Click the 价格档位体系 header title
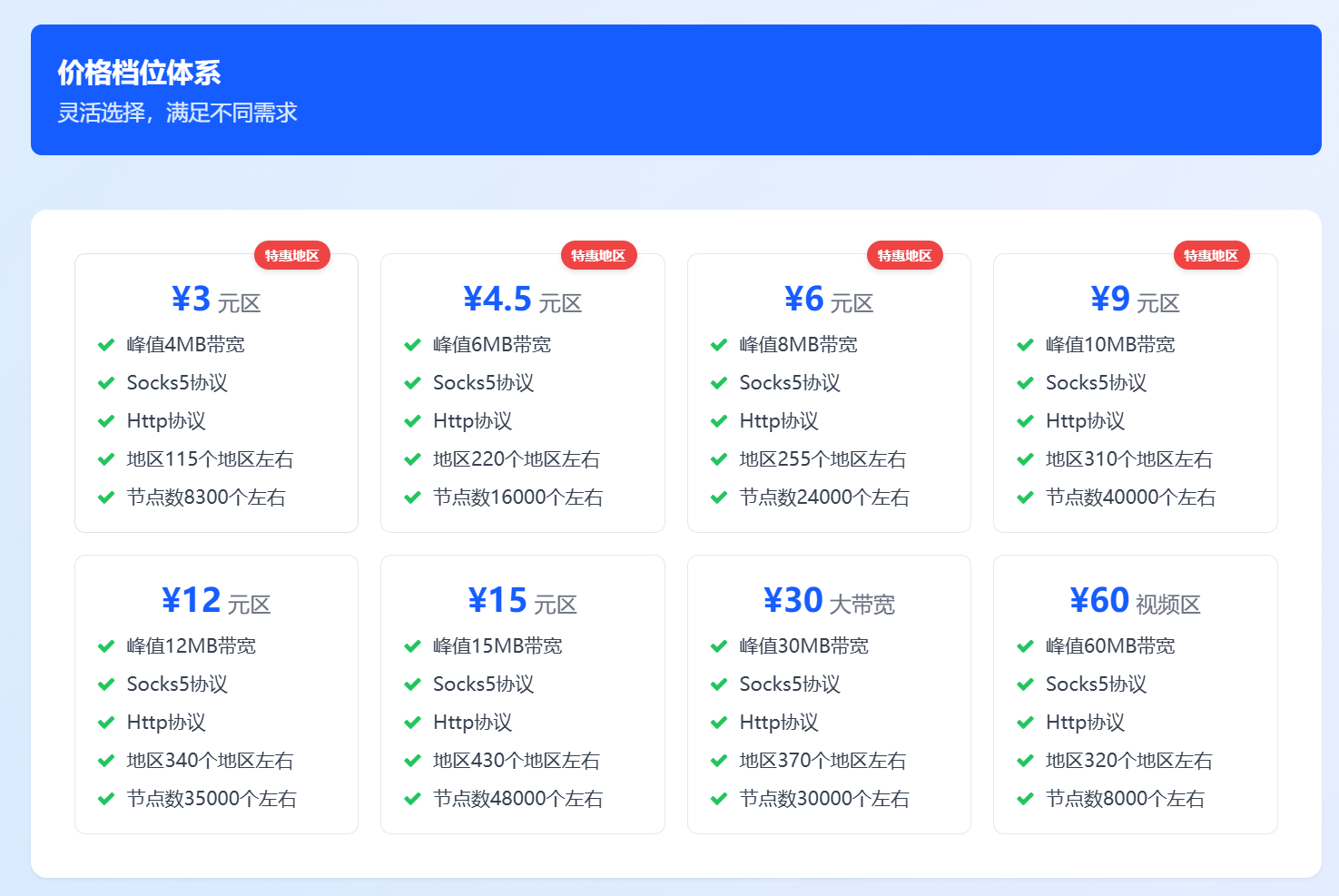The width and height of the screenshot is (1339, 896). [x=140, y=73]
